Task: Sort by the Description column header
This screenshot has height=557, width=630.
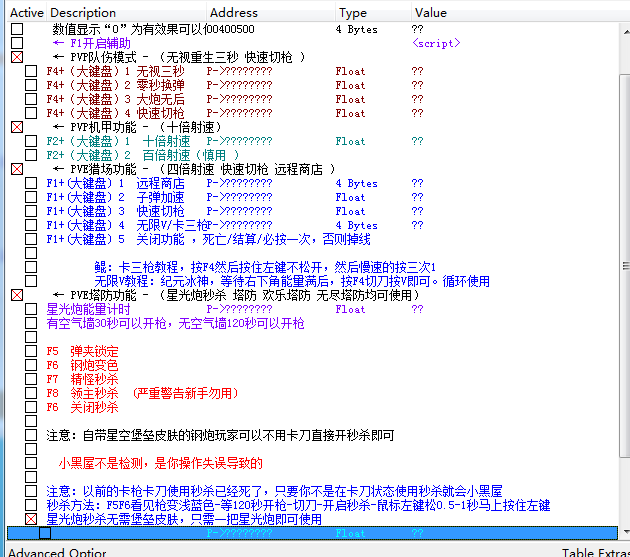Action: tap(110, 13)
